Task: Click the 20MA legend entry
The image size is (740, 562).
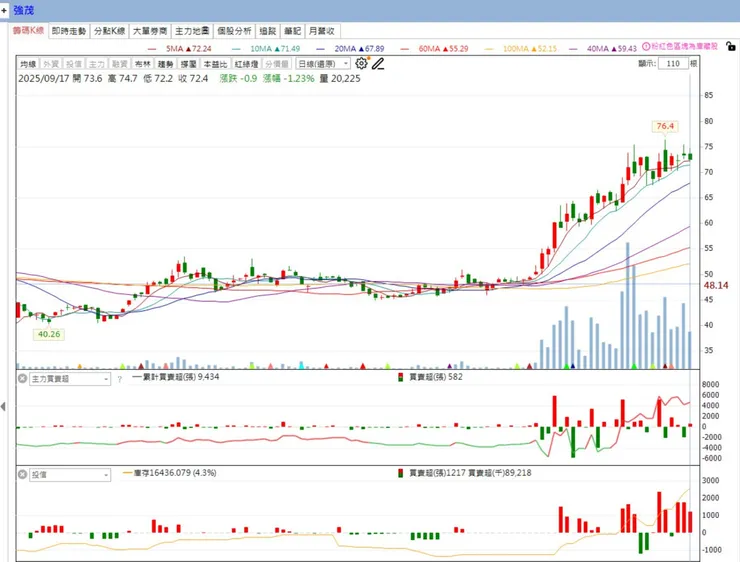Action: pyautogui.click(x=351, y=49)
